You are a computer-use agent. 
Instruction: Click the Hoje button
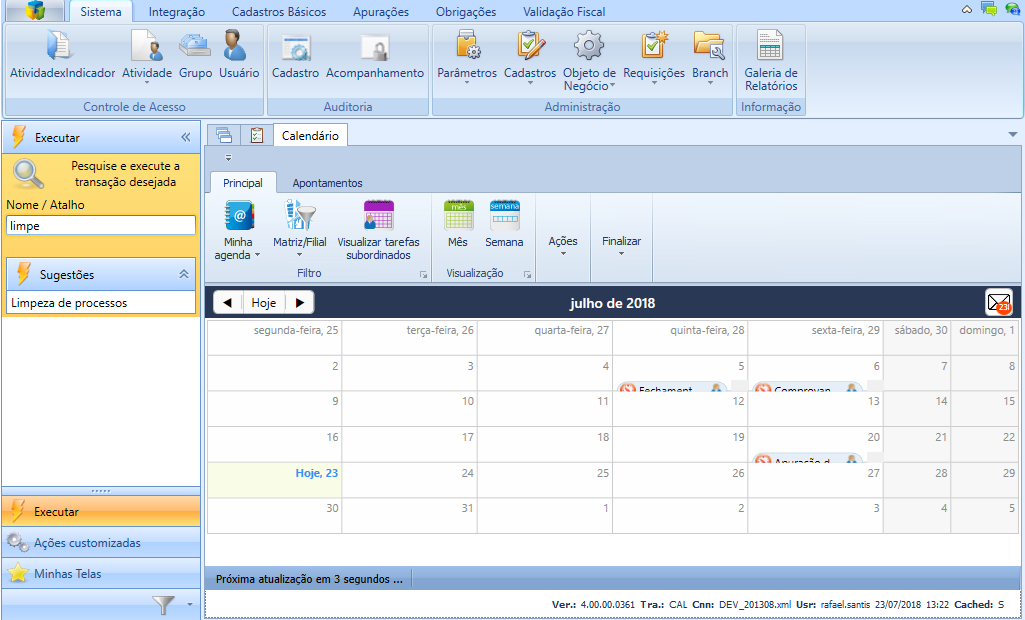point(264,303)
